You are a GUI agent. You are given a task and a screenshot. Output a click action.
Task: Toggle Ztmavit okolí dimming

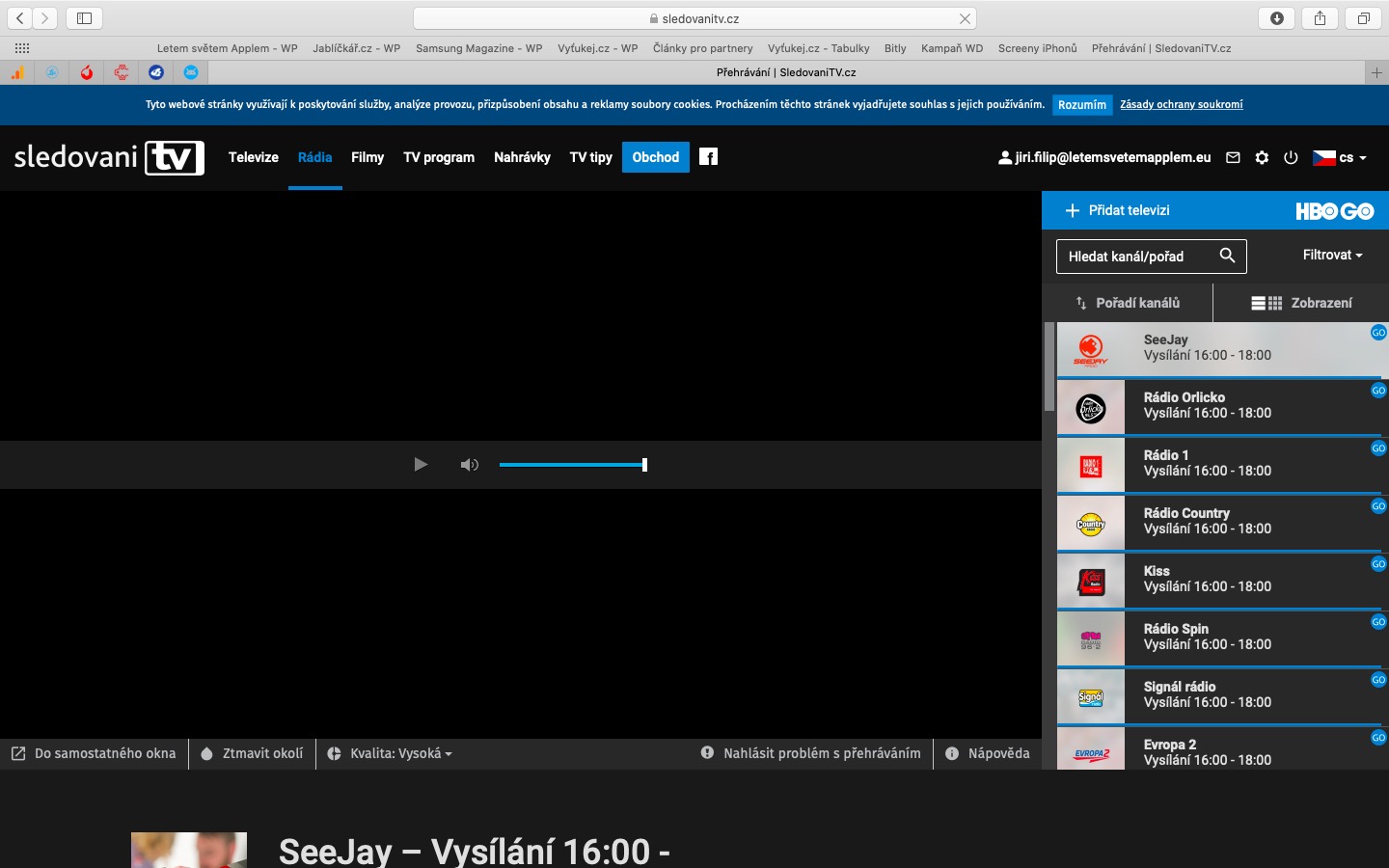252,753
